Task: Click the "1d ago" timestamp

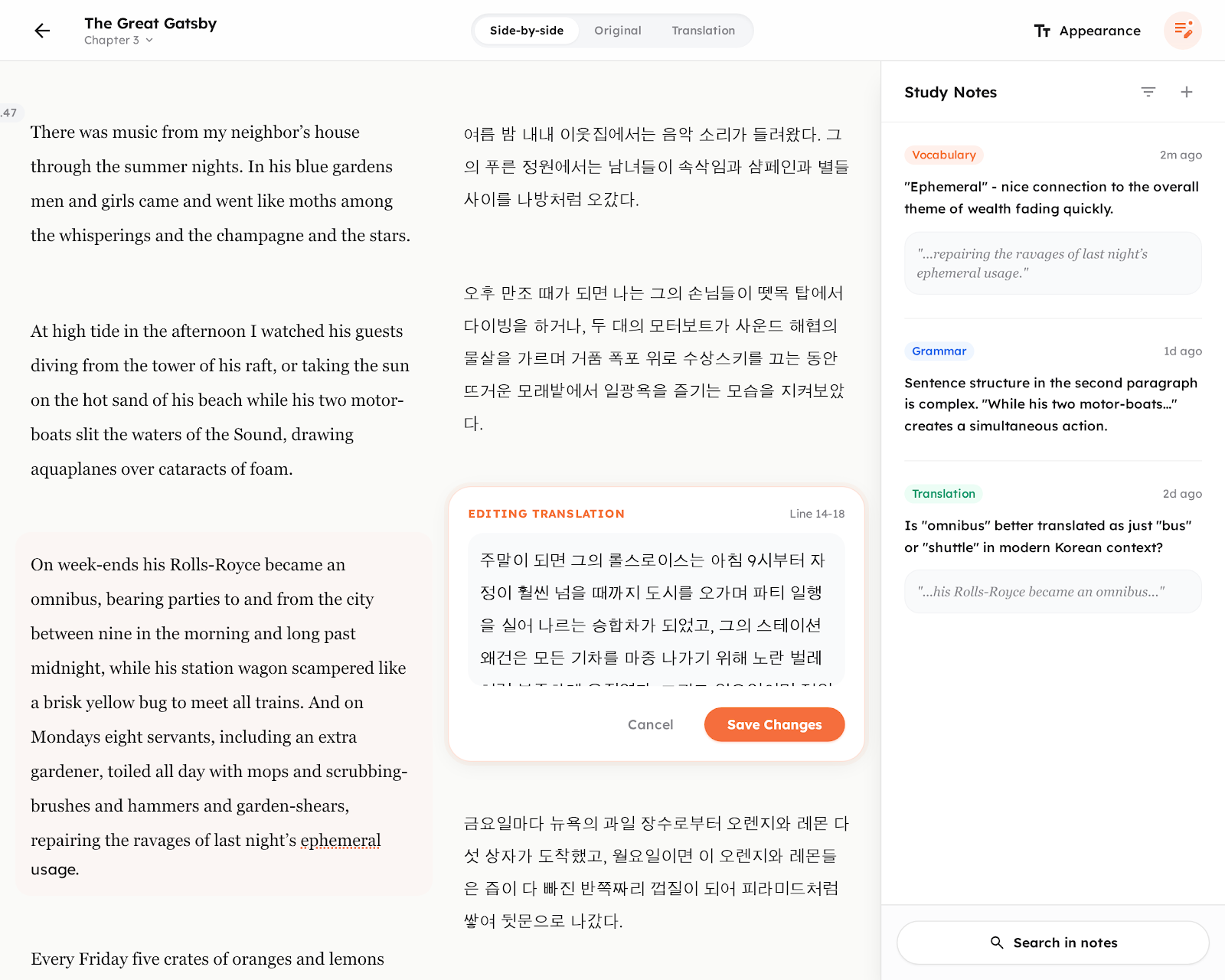Action: [1183, 351]
